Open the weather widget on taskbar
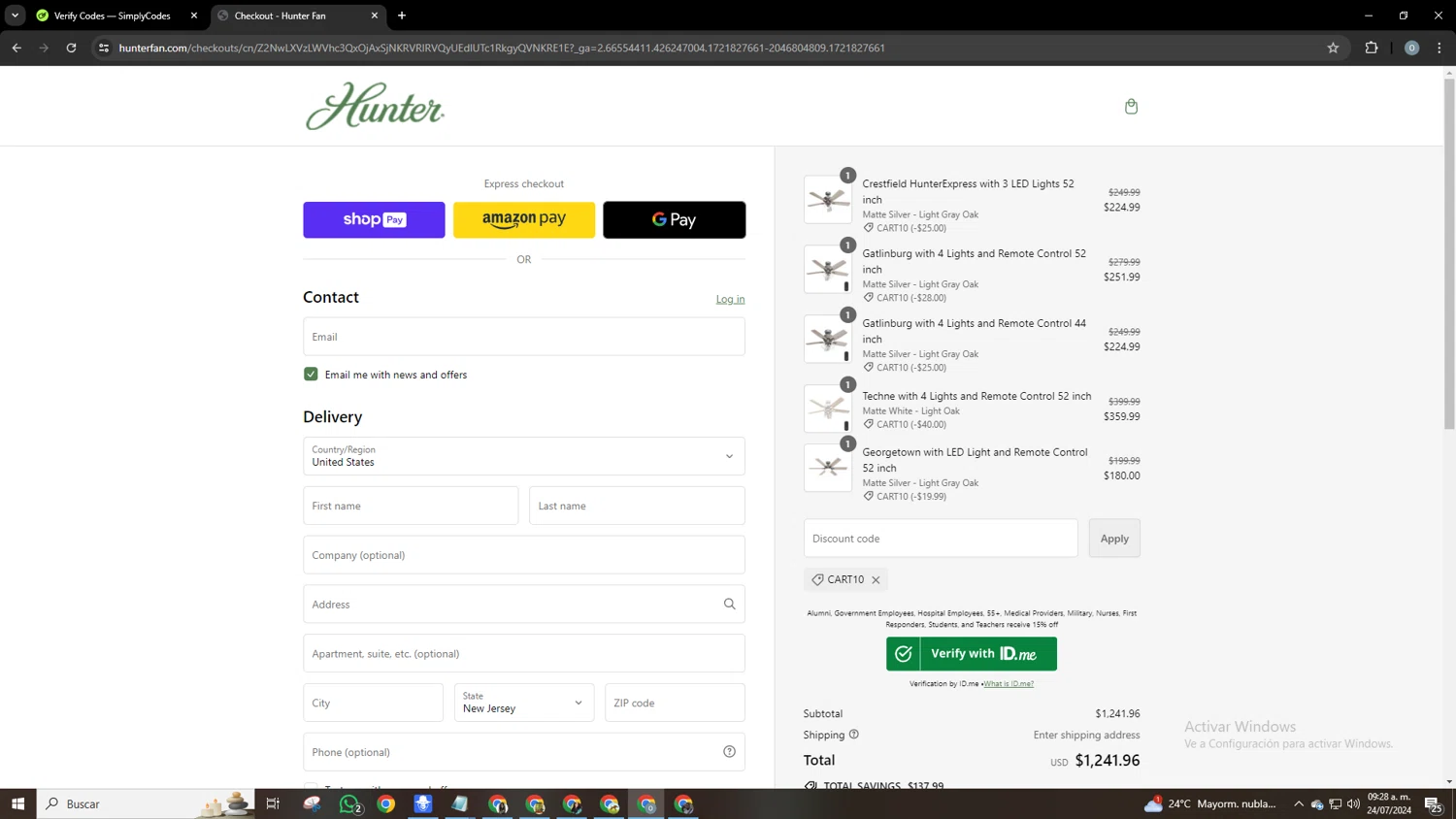The width and height of the screenshot is (1456, 819). pyautogui.click(x=1209, y=803)
